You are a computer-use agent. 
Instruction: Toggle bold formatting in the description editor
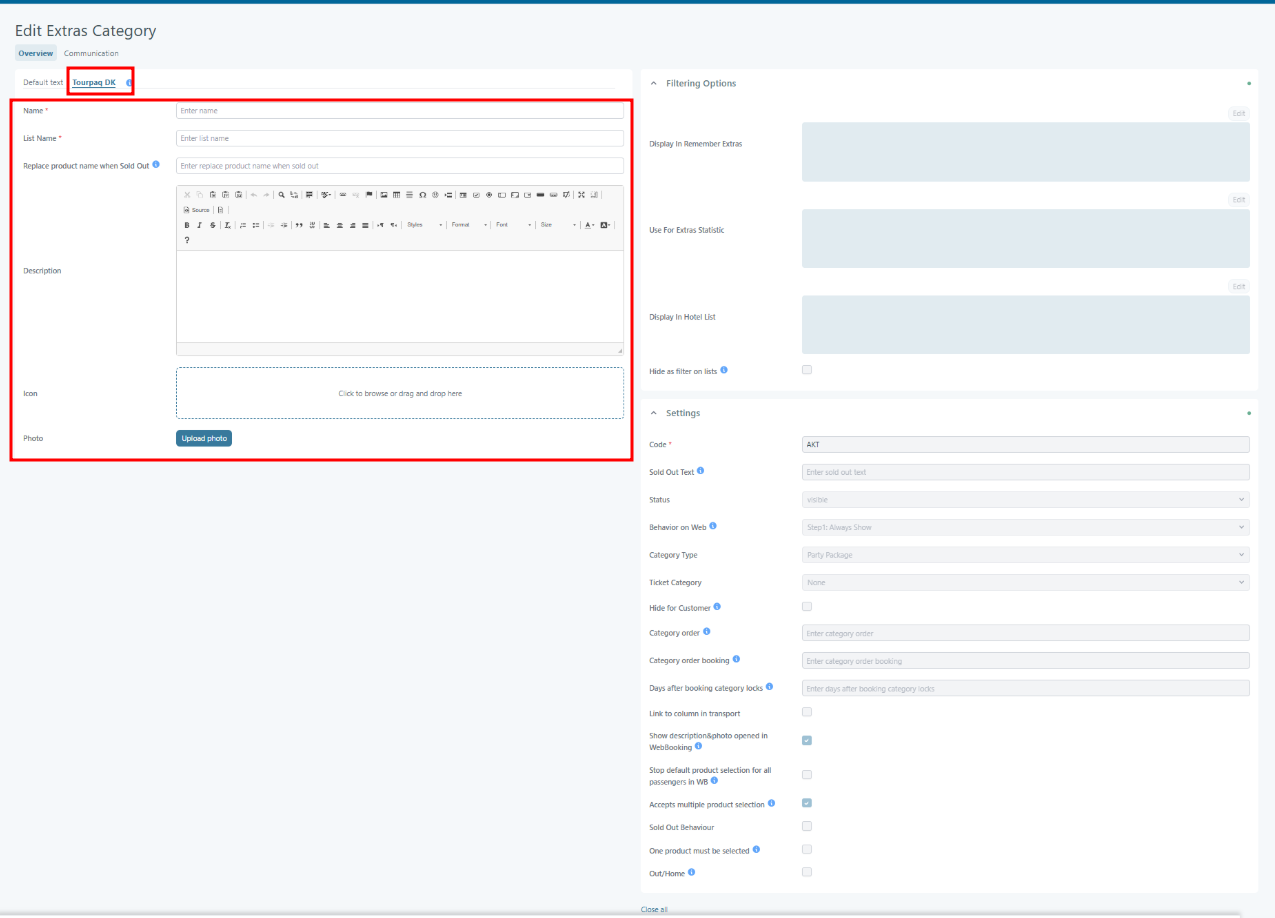point(187,225)
